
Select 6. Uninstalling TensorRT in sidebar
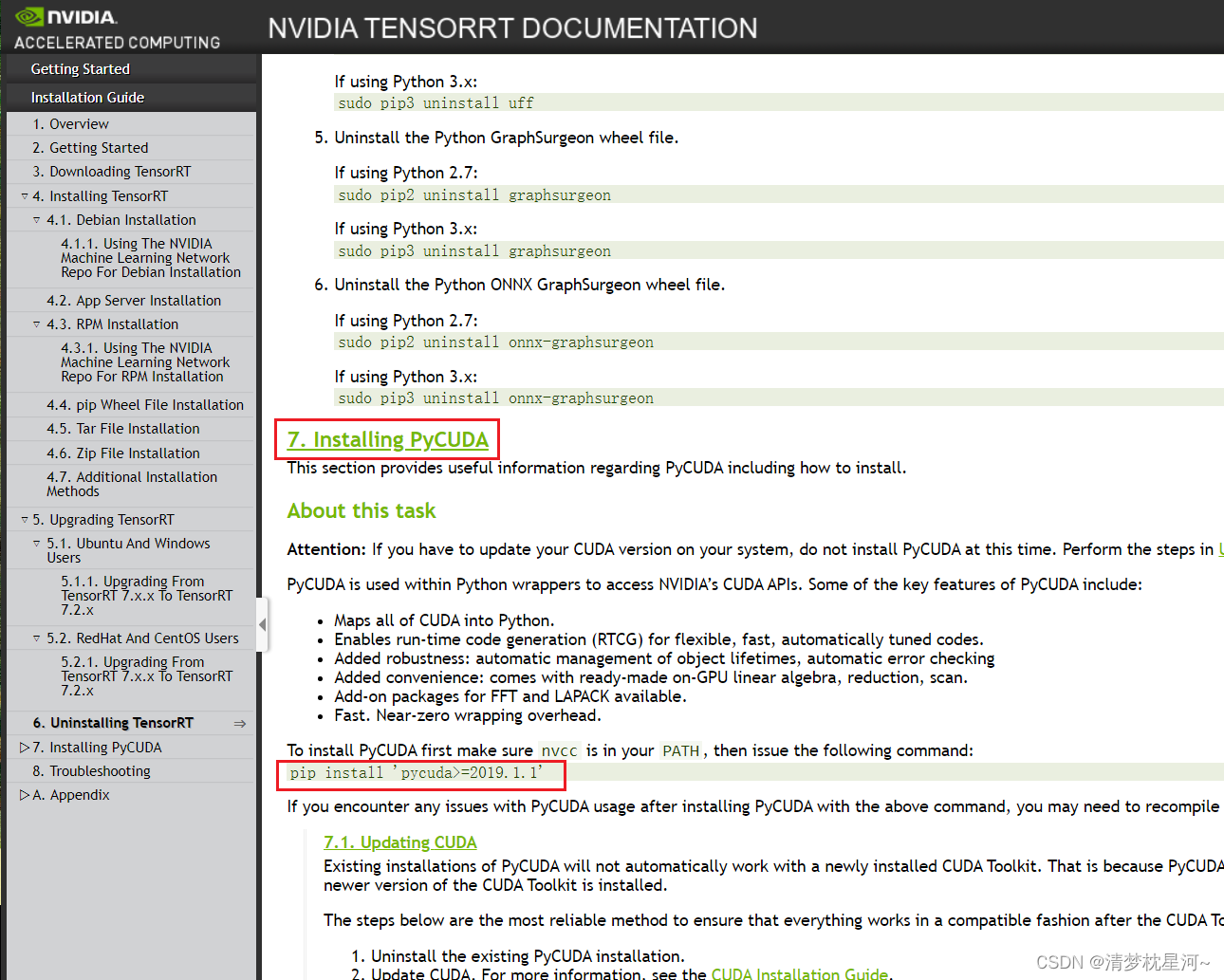tap(113, 723)
